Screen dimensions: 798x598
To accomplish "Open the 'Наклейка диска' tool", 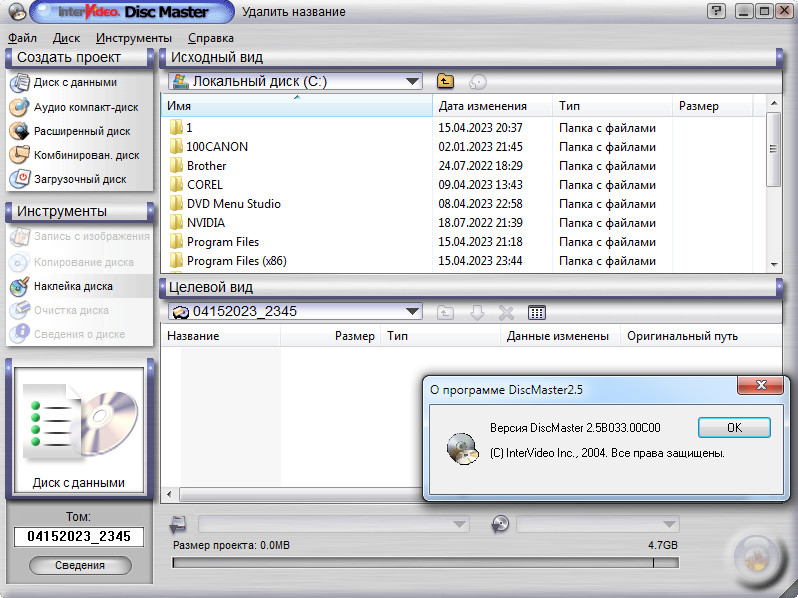I will click(73, 286).
